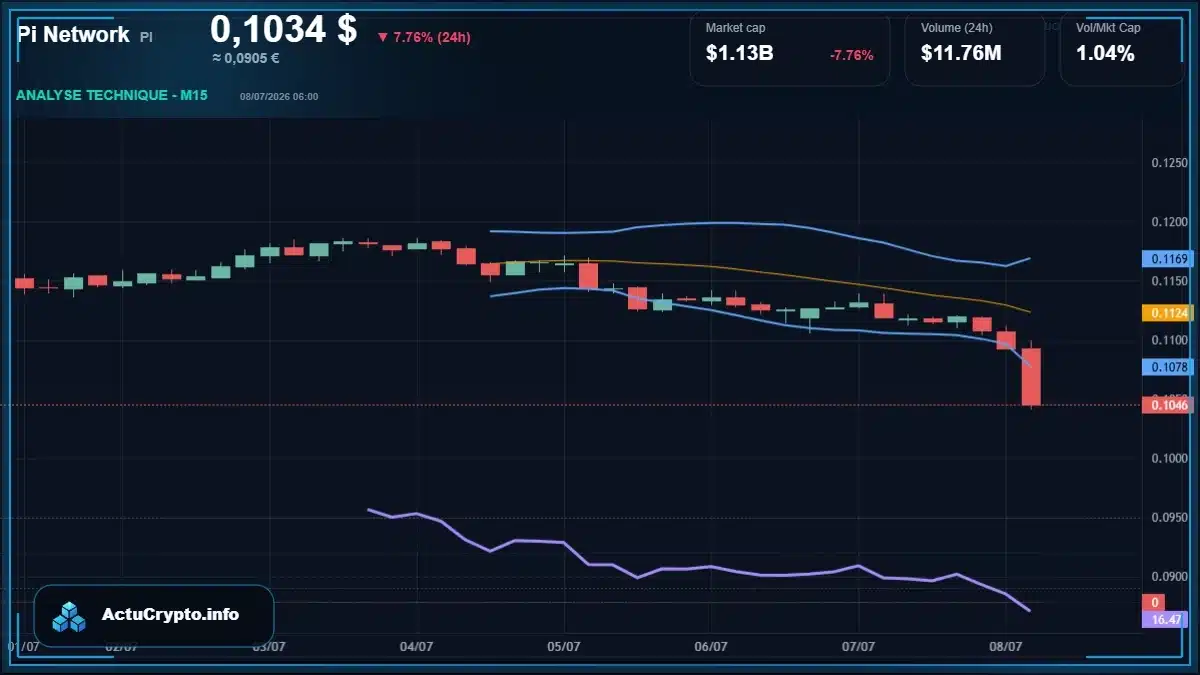Image resolution: width=1200 pixels, height=675 pixels.
Task: Open the Market cap $1.13B card
Action: 790,48
